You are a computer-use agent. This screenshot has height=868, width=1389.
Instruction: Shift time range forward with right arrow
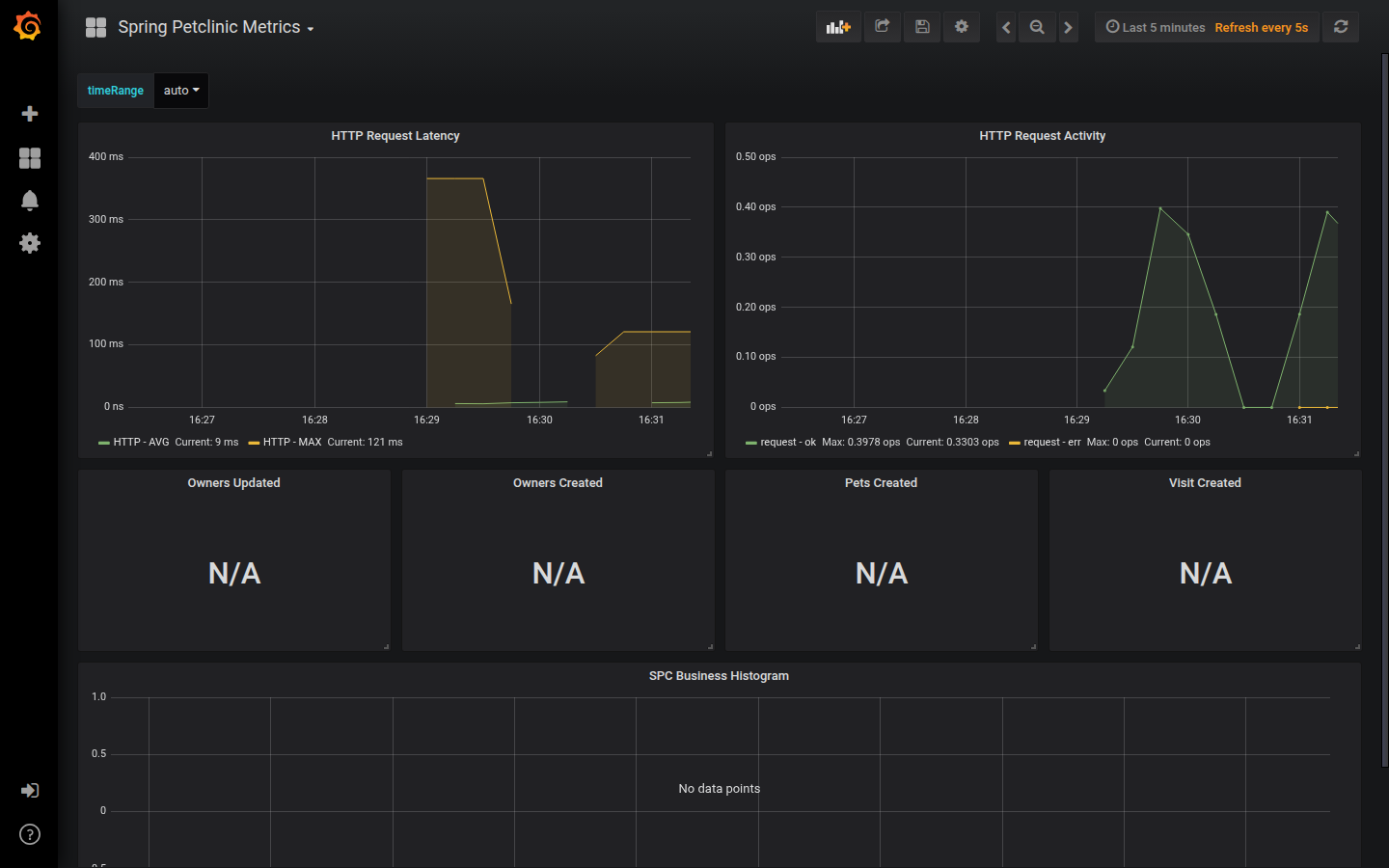[1068, 27]
